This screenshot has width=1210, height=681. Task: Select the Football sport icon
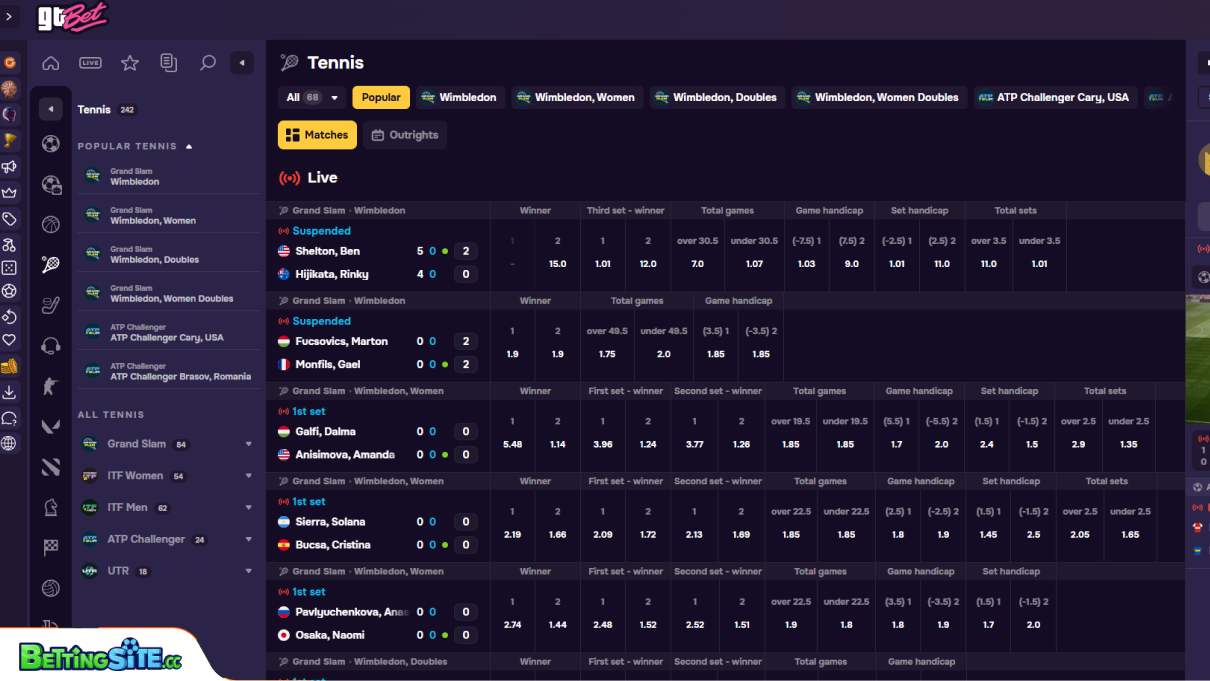[x=50, y=143]
